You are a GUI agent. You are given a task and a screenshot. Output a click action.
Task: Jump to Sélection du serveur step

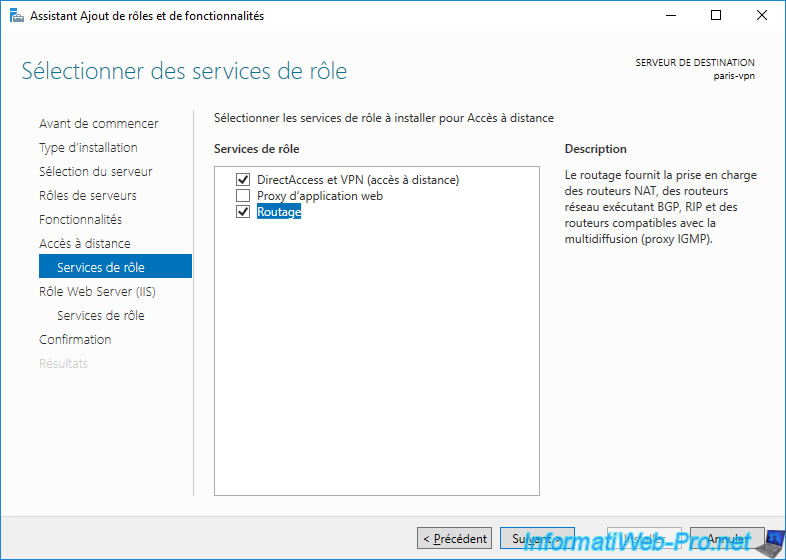pos(95,172)
